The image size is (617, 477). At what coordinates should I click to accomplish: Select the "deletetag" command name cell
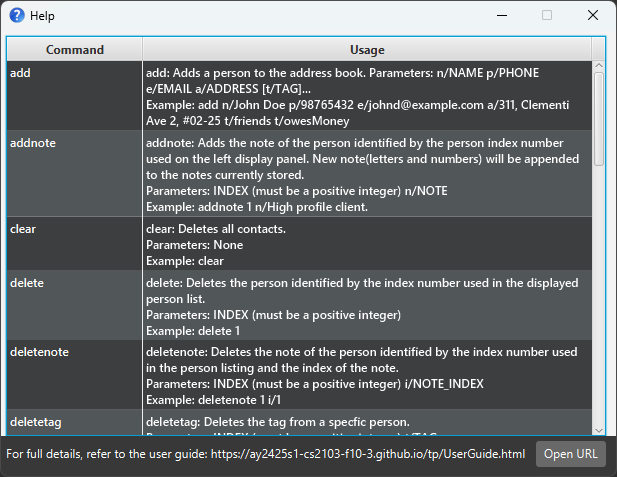click(74, 422)
